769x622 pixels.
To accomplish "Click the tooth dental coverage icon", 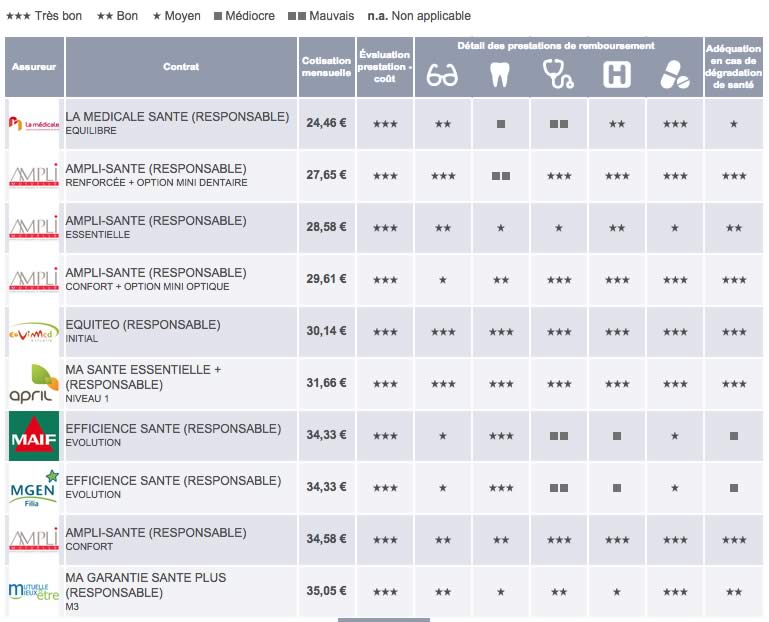I will [500, 75].
